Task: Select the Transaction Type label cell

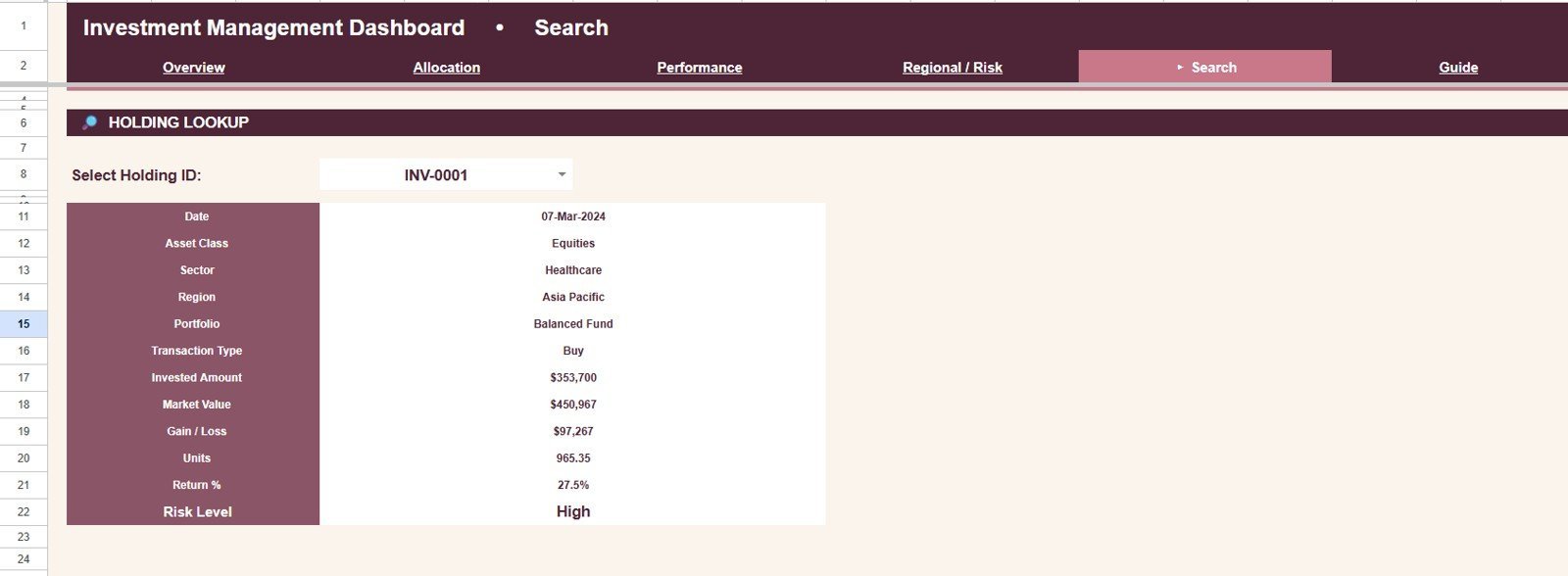Action: pyautogui.click(x=193, y=351)
